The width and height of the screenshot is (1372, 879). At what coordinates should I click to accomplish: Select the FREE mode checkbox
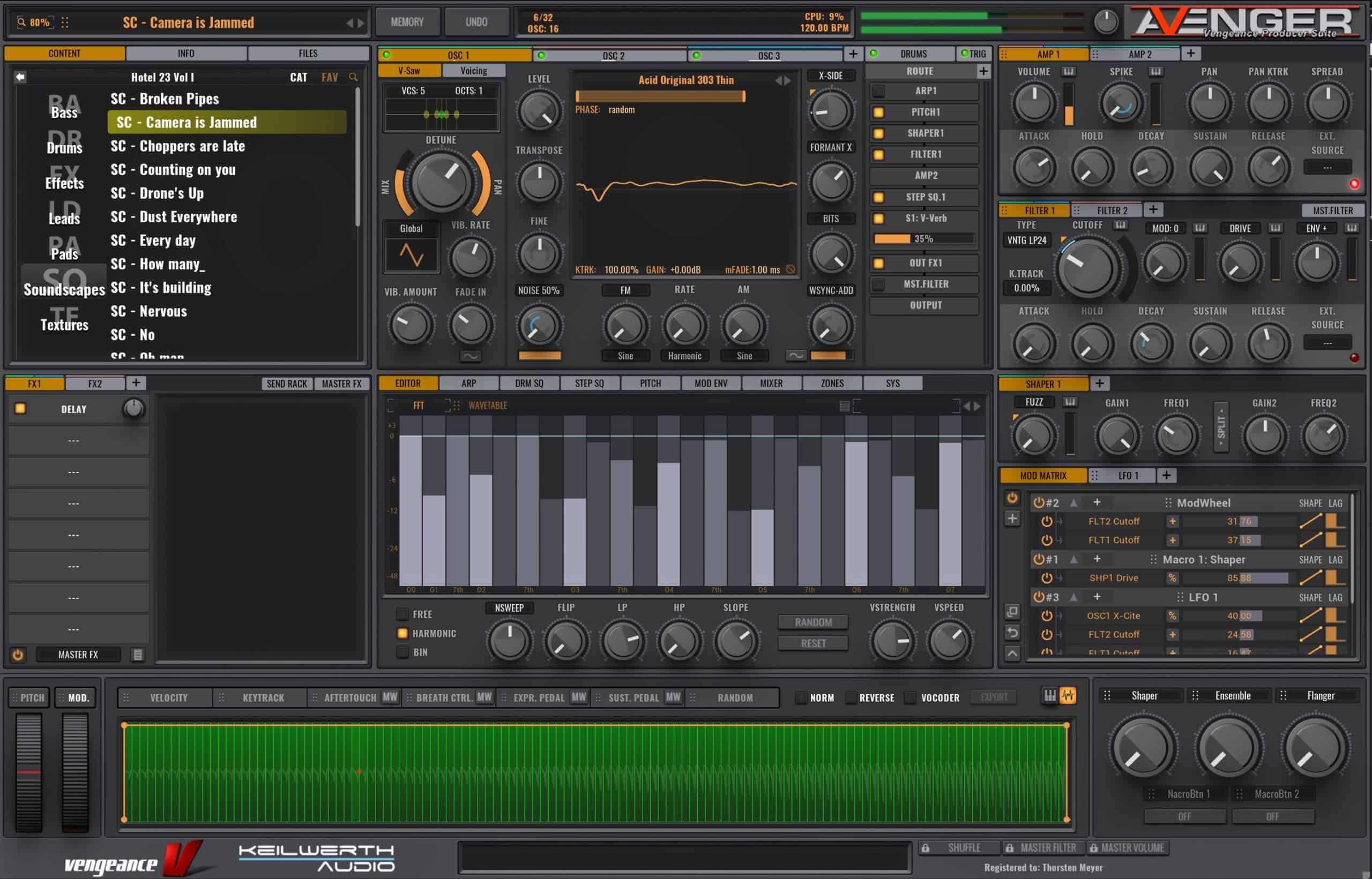[x=402, y=614]
